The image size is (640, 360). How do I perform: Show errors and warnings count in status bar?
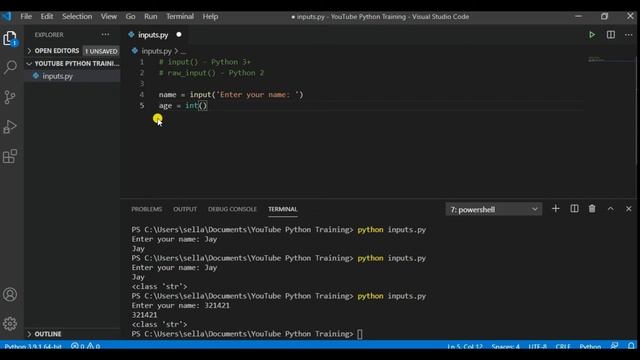(x=85, y=346)
